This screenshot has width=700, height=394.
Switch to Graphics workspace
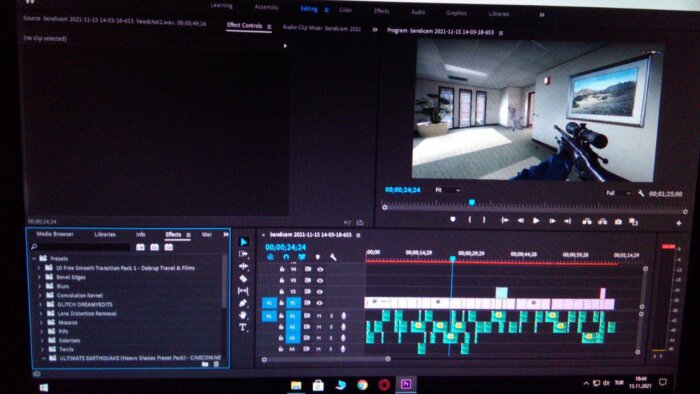coord(456,12)
